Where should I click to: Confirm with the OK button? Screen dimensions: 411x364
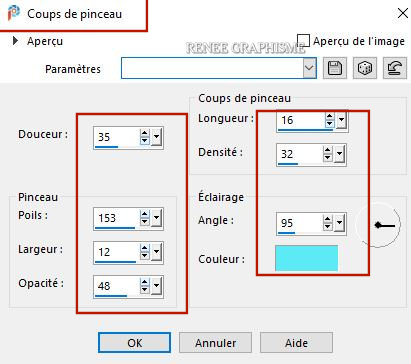coord(134,342)
